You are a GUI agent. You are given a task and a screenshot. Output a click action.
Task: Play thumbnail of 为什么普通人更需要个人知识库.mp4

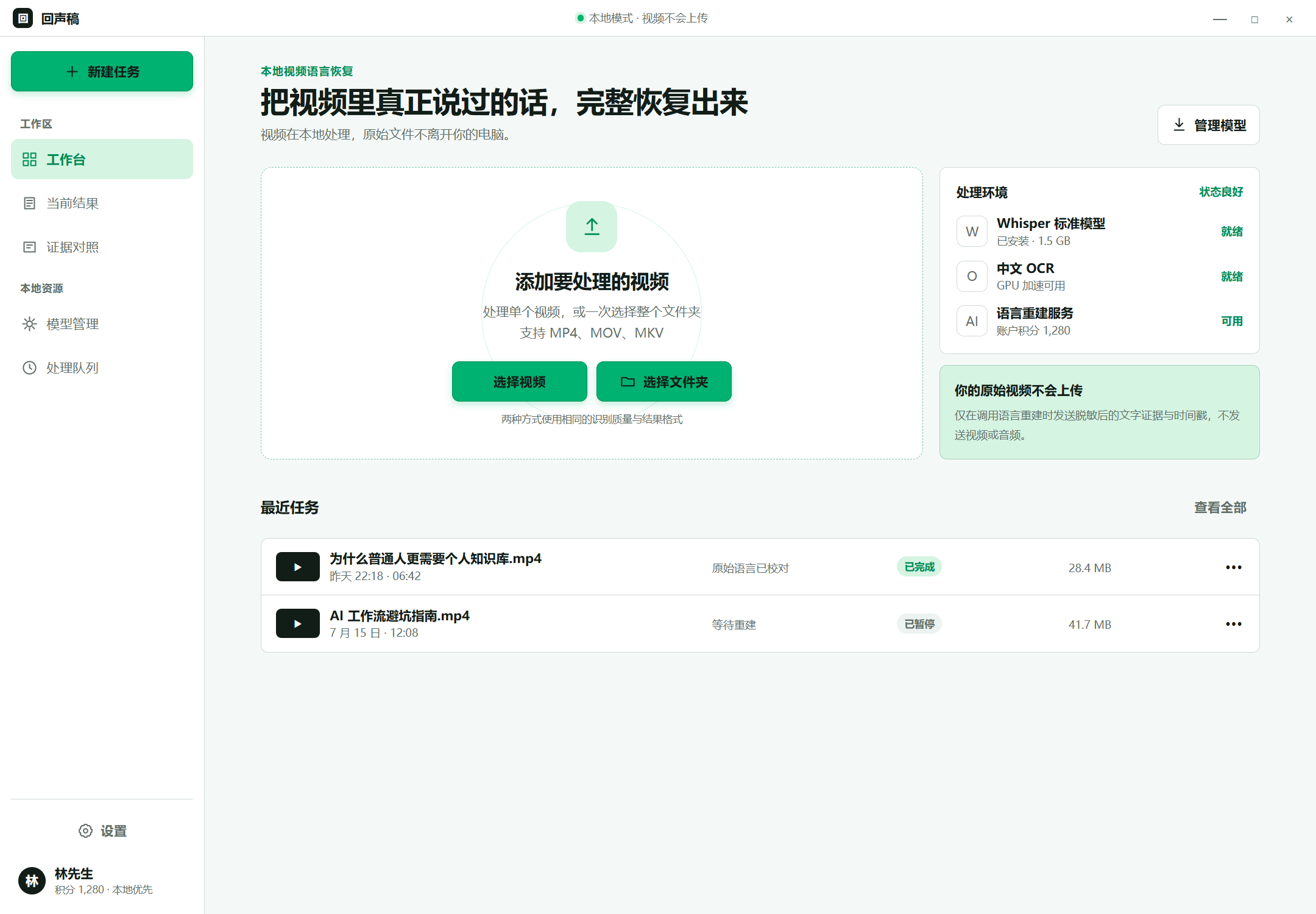tap(297, 567)
